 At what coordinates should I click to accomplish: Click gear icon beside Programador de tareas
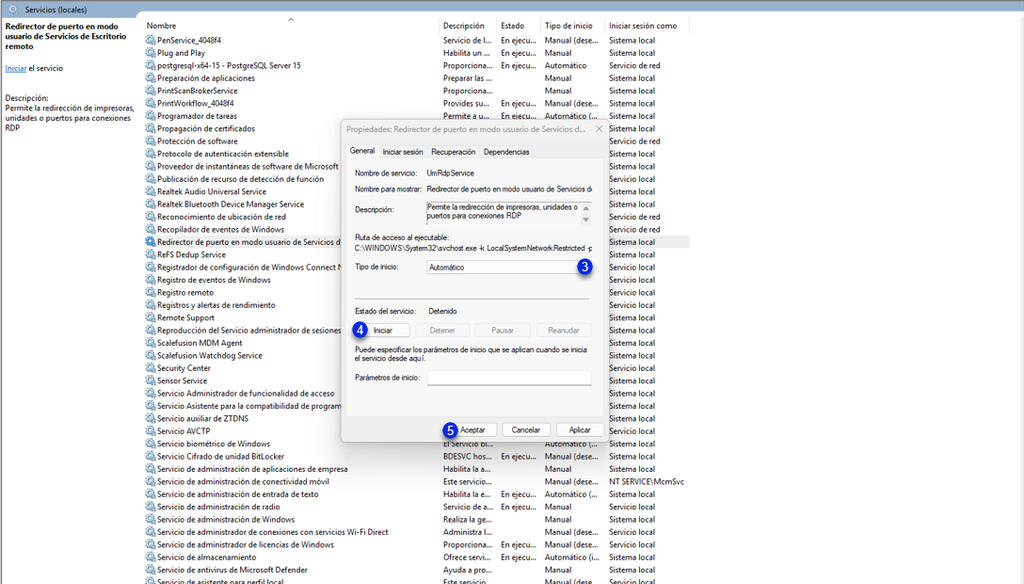[150, 116]
